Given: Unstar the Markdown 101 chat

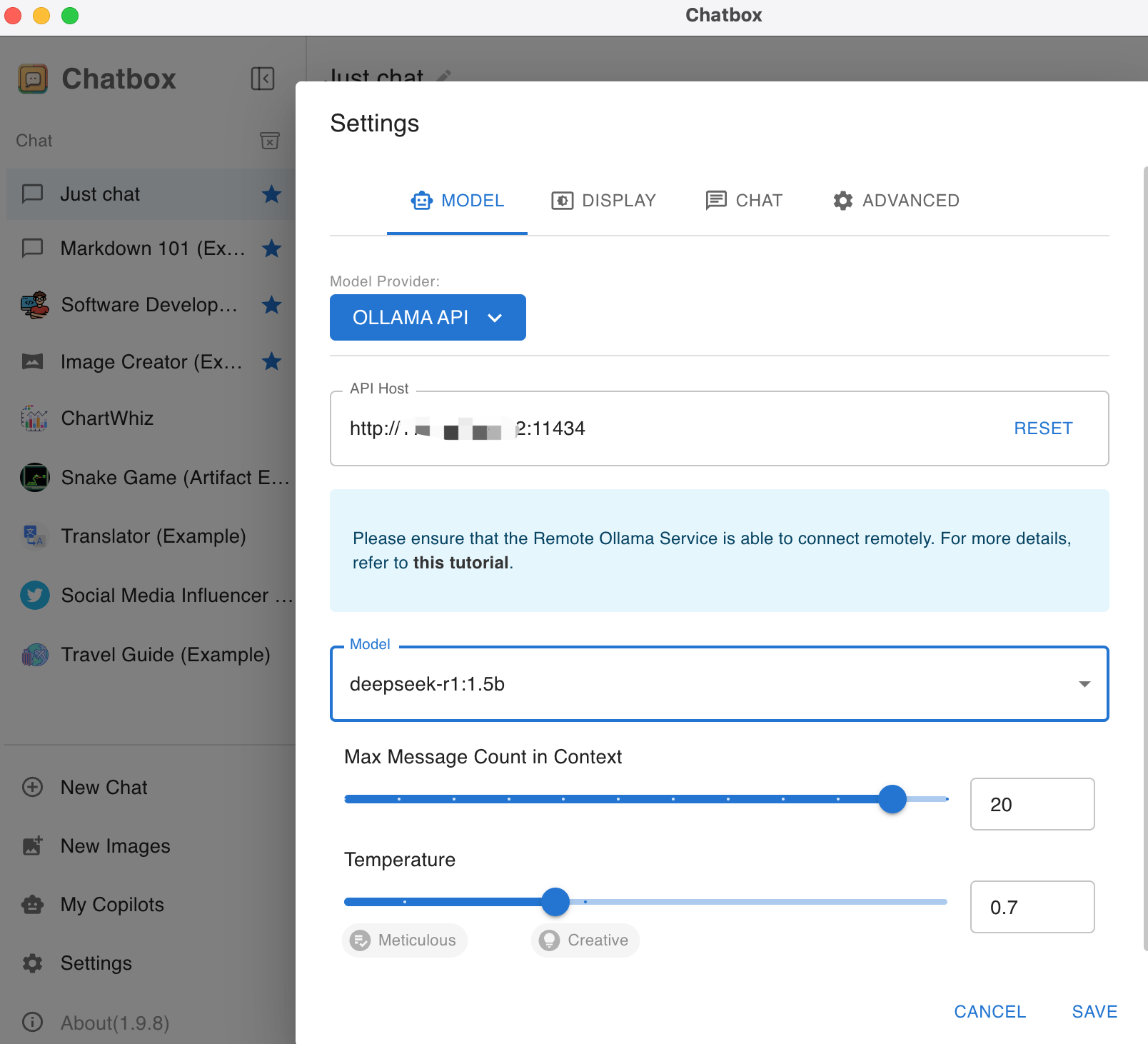Looking at the screenshot, I should click(x=271, y=249).
